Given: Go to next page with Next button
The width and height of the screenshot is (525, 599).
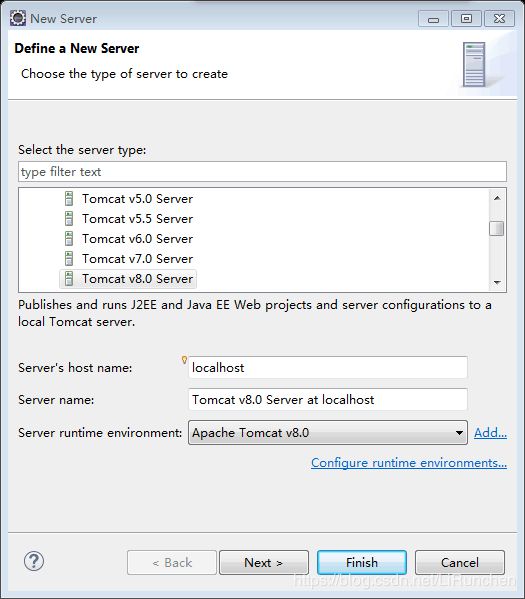Looking at the screenshot, I should coord(264,562).
